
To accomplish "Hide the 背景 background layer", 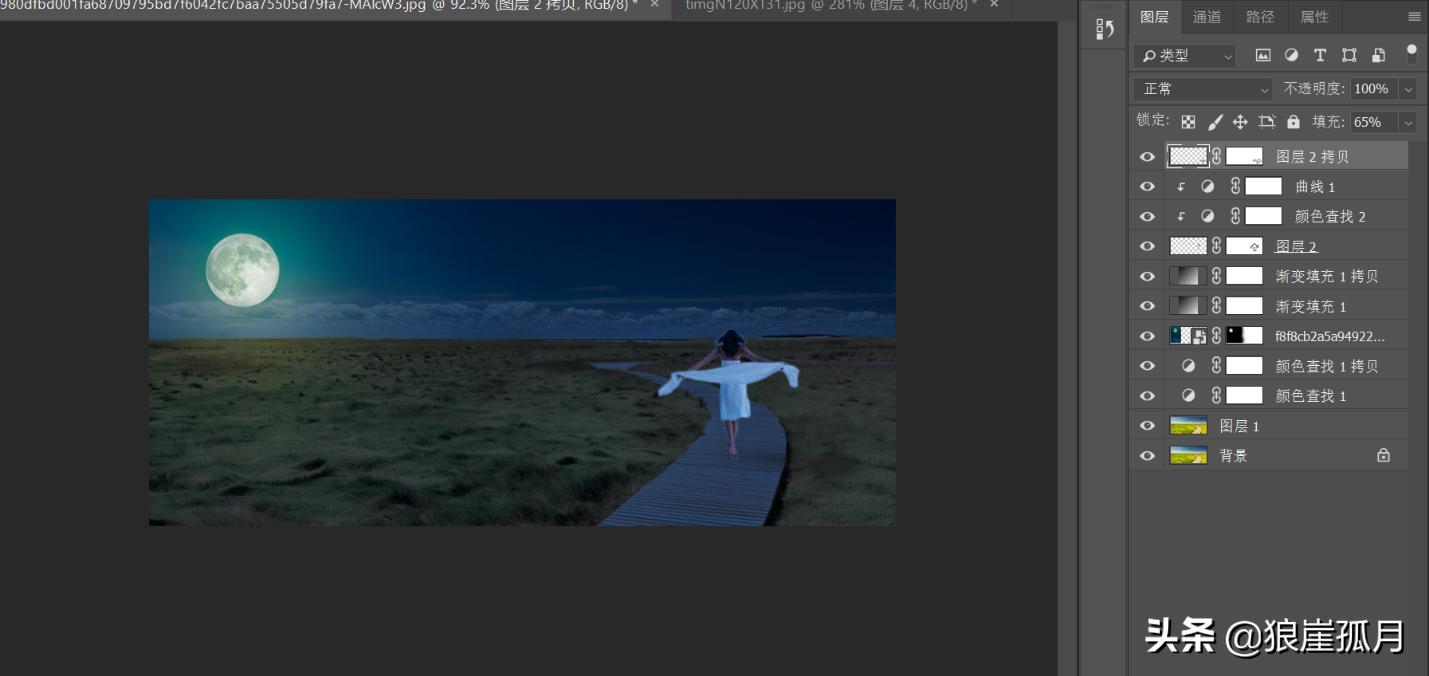I will tap(1147, 455).
